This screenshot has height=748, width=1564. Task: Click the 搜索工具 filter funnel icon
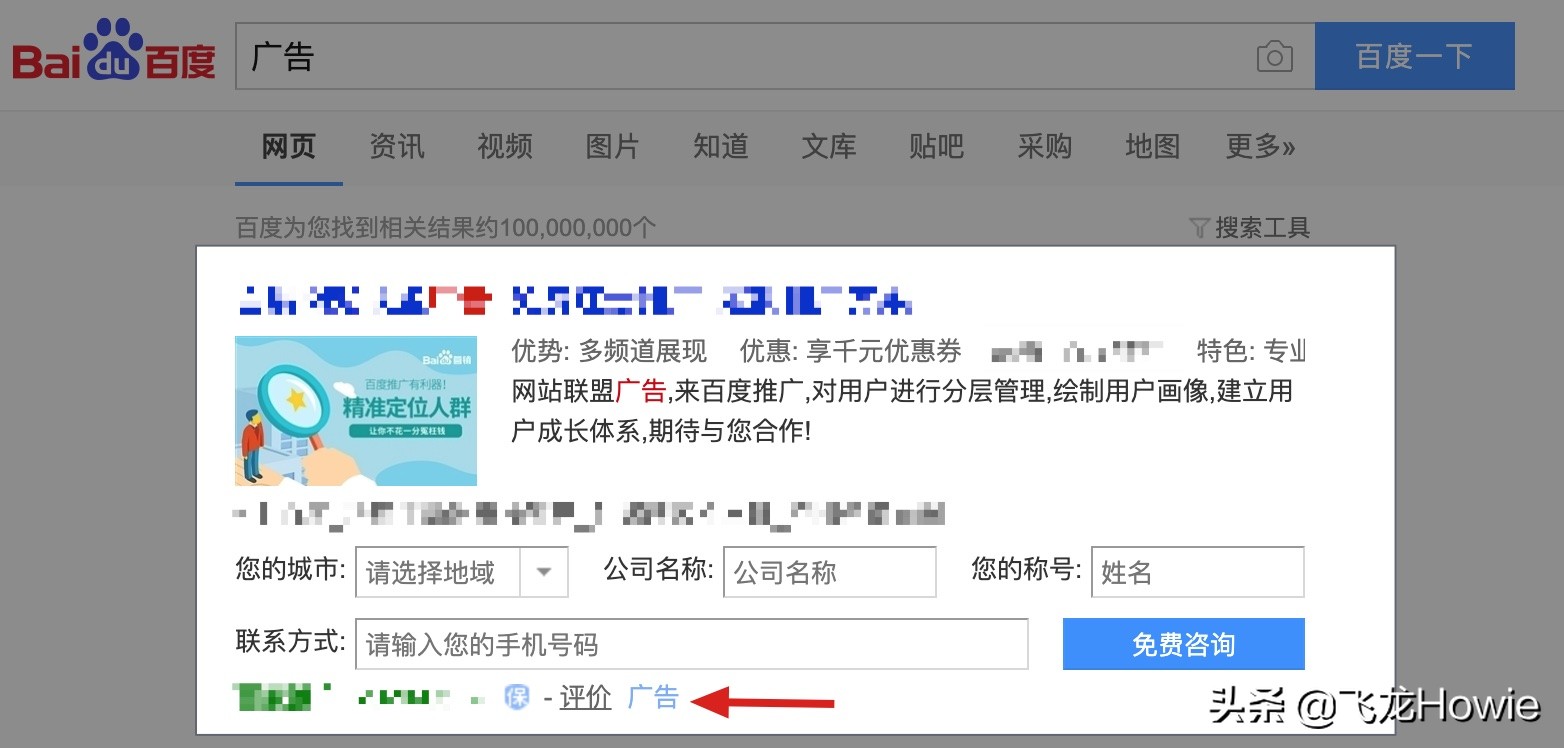(x=1200, y=228)
